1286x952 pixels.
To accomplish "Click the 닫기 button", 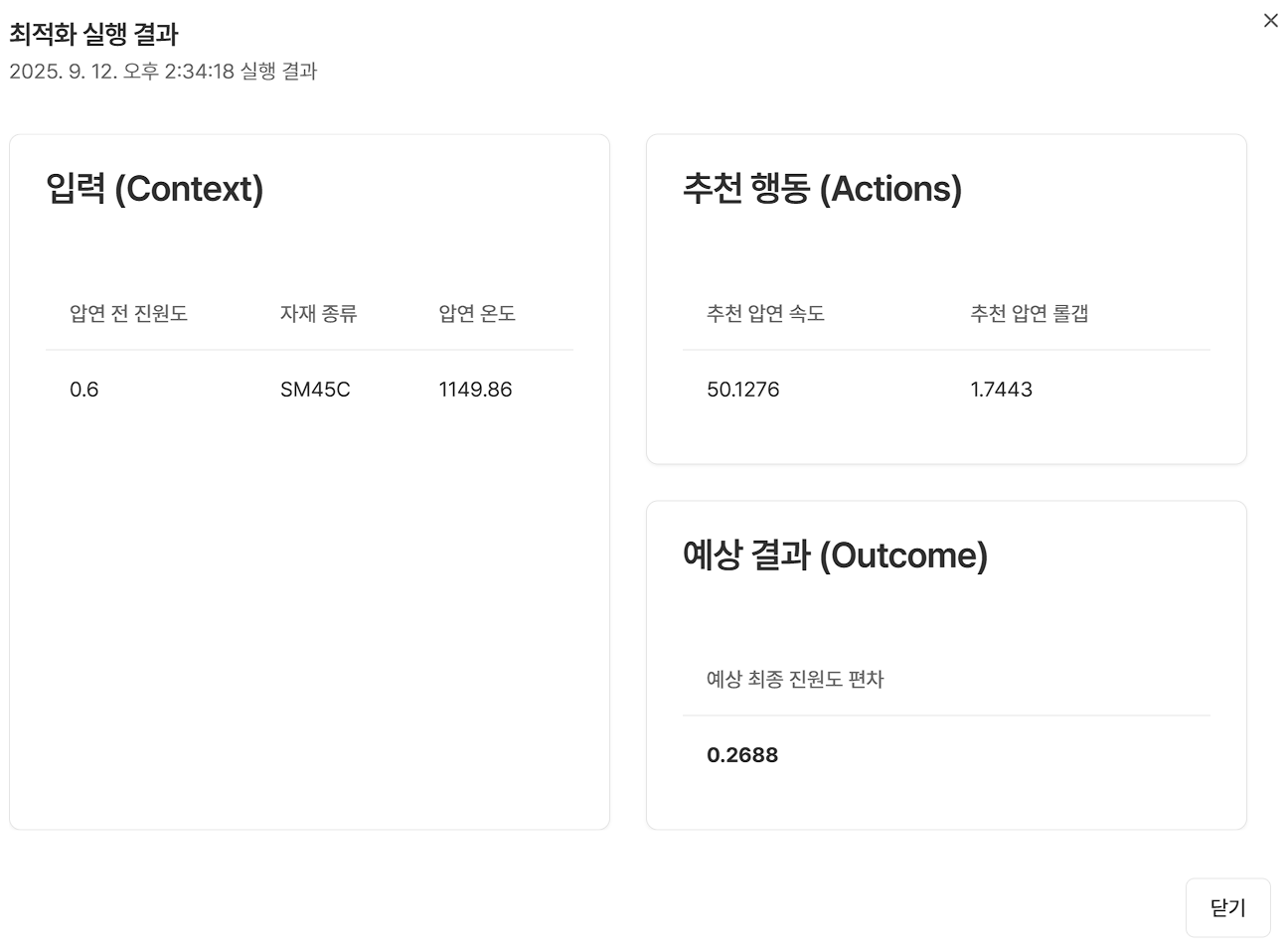I will coord(1227,907).
